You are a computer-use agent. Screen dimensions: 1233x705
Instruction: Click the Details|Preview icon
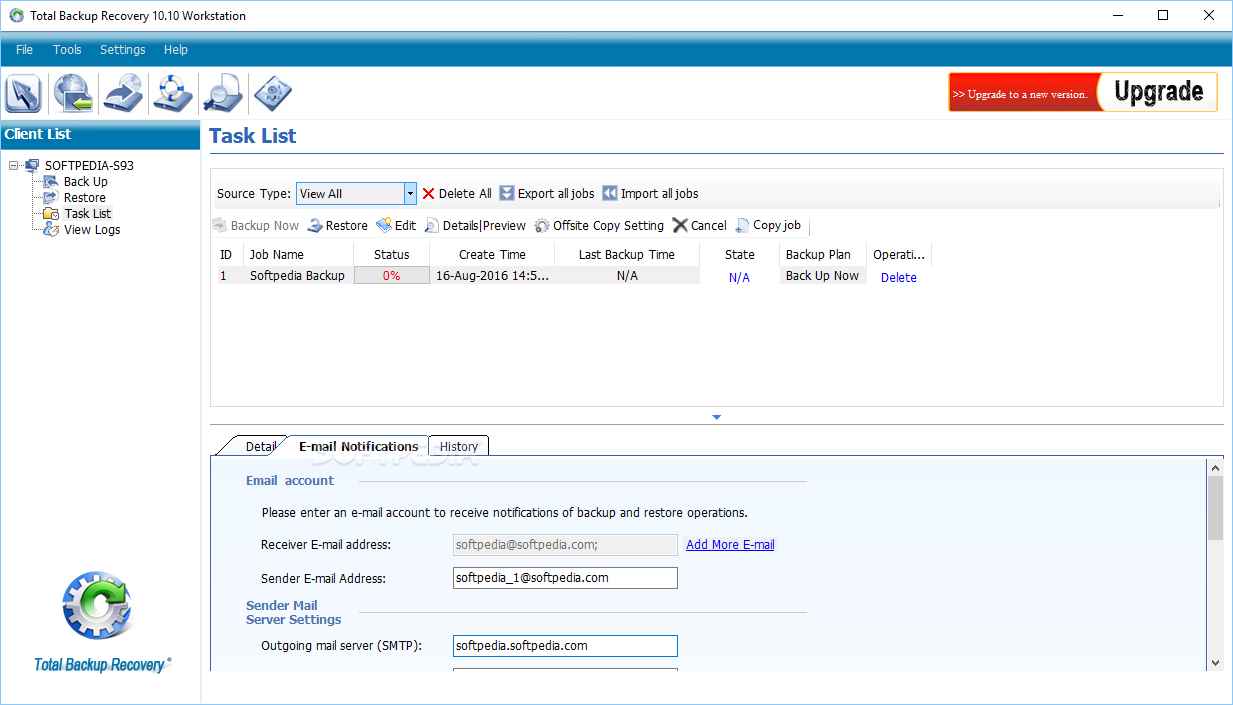click(x=432, y=225)
